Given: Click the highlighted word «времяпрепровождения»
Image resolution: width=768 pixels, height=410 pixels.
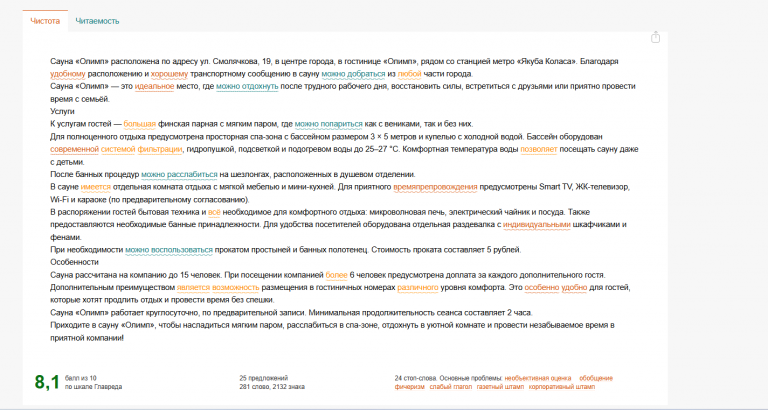Looking at the screenshot, I should 435,187.
